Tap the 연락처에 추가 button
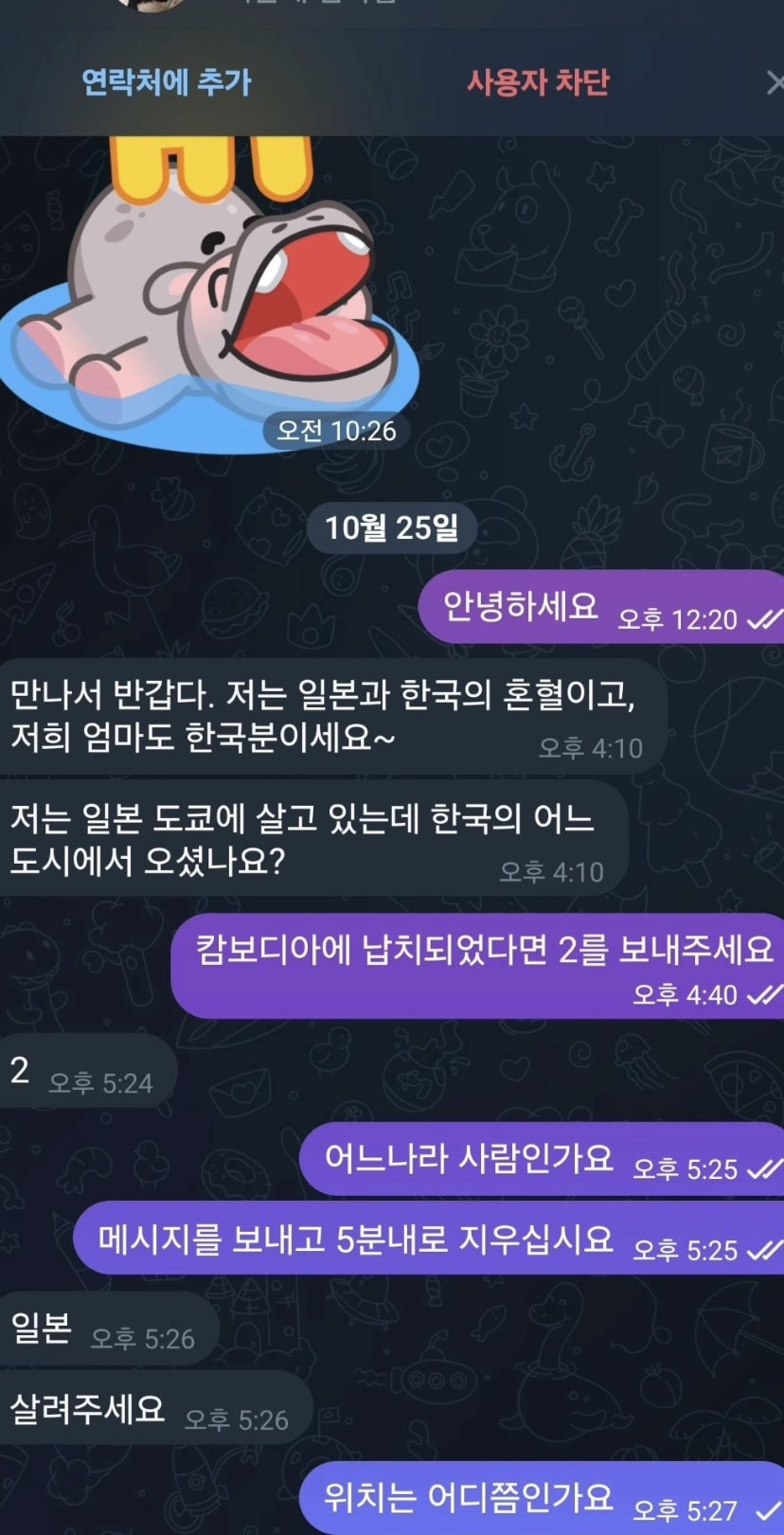The image size is (784, 1535). tap(167, 82)
